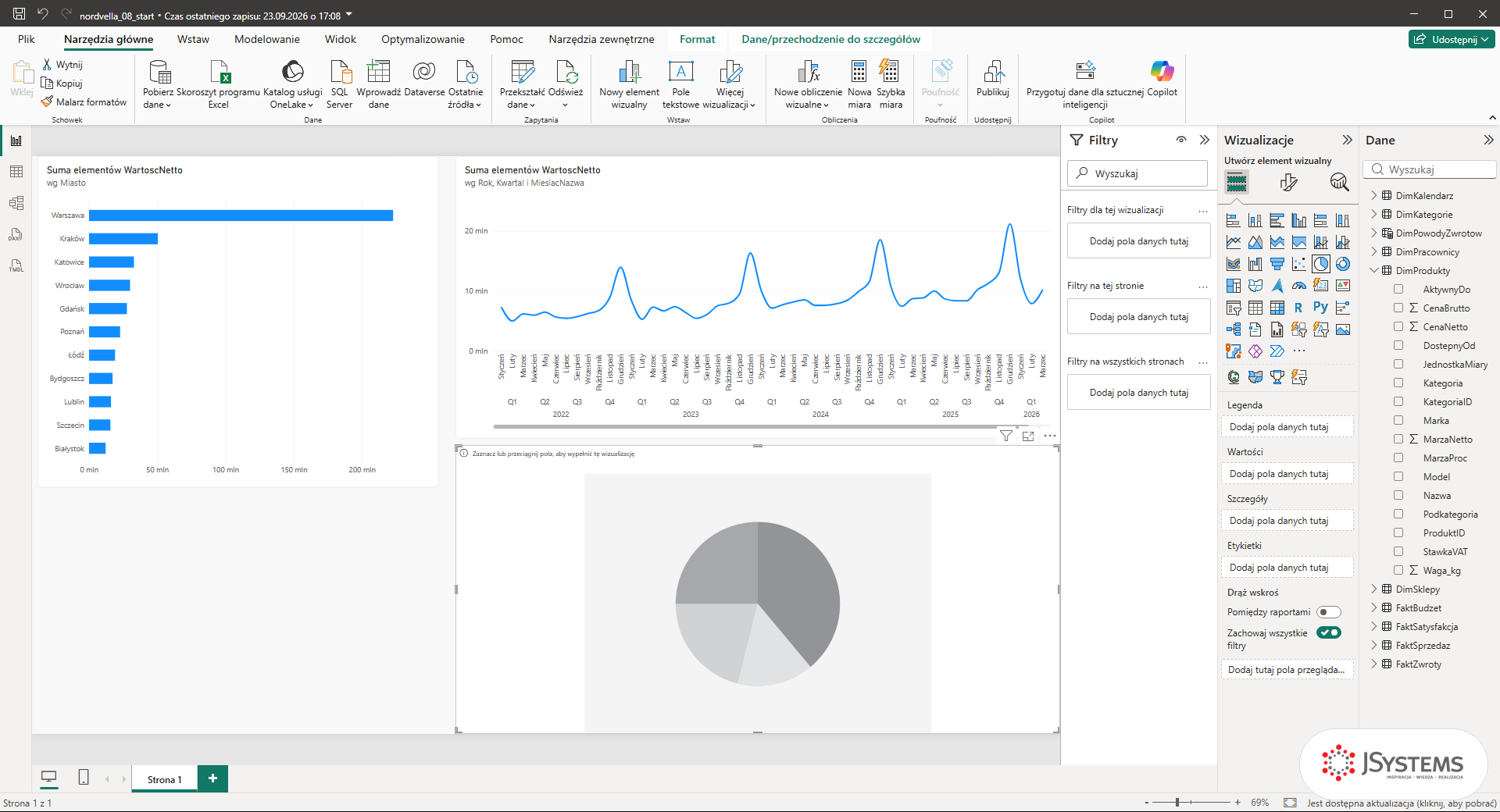Check the Marka field checkbox

tap(1398, 421)
